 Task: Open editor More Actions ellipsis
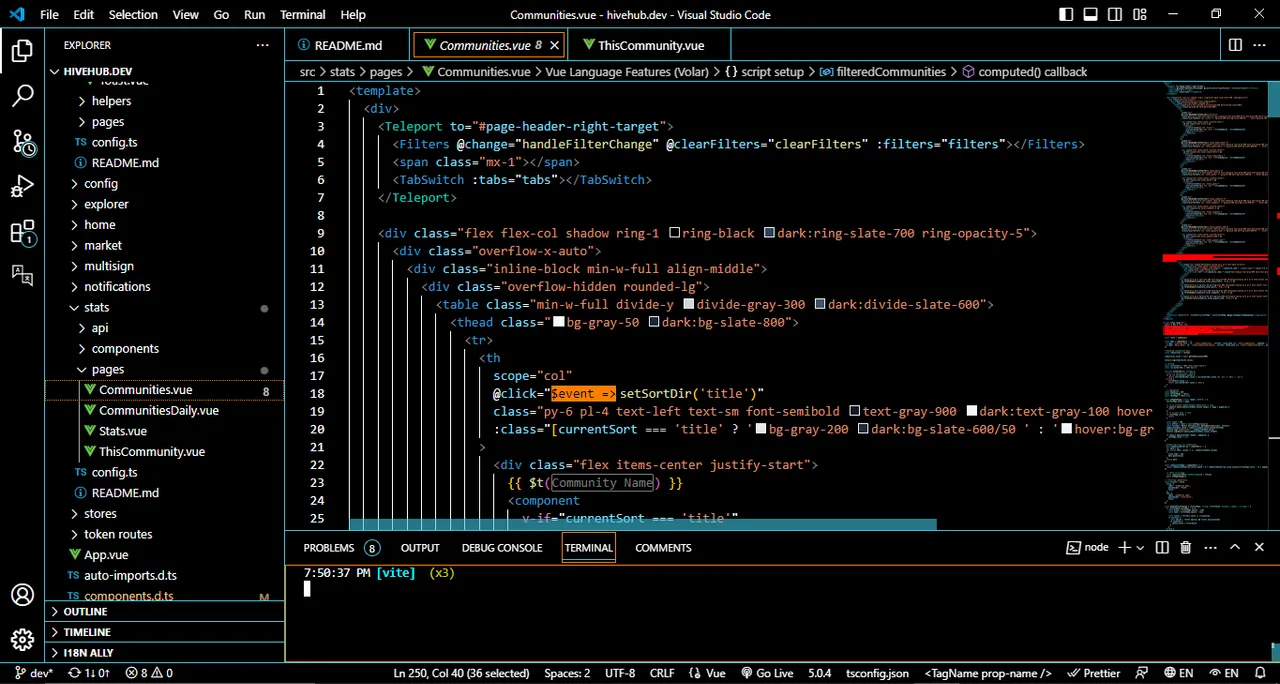pyautogui.click(x=1259, y=45)
